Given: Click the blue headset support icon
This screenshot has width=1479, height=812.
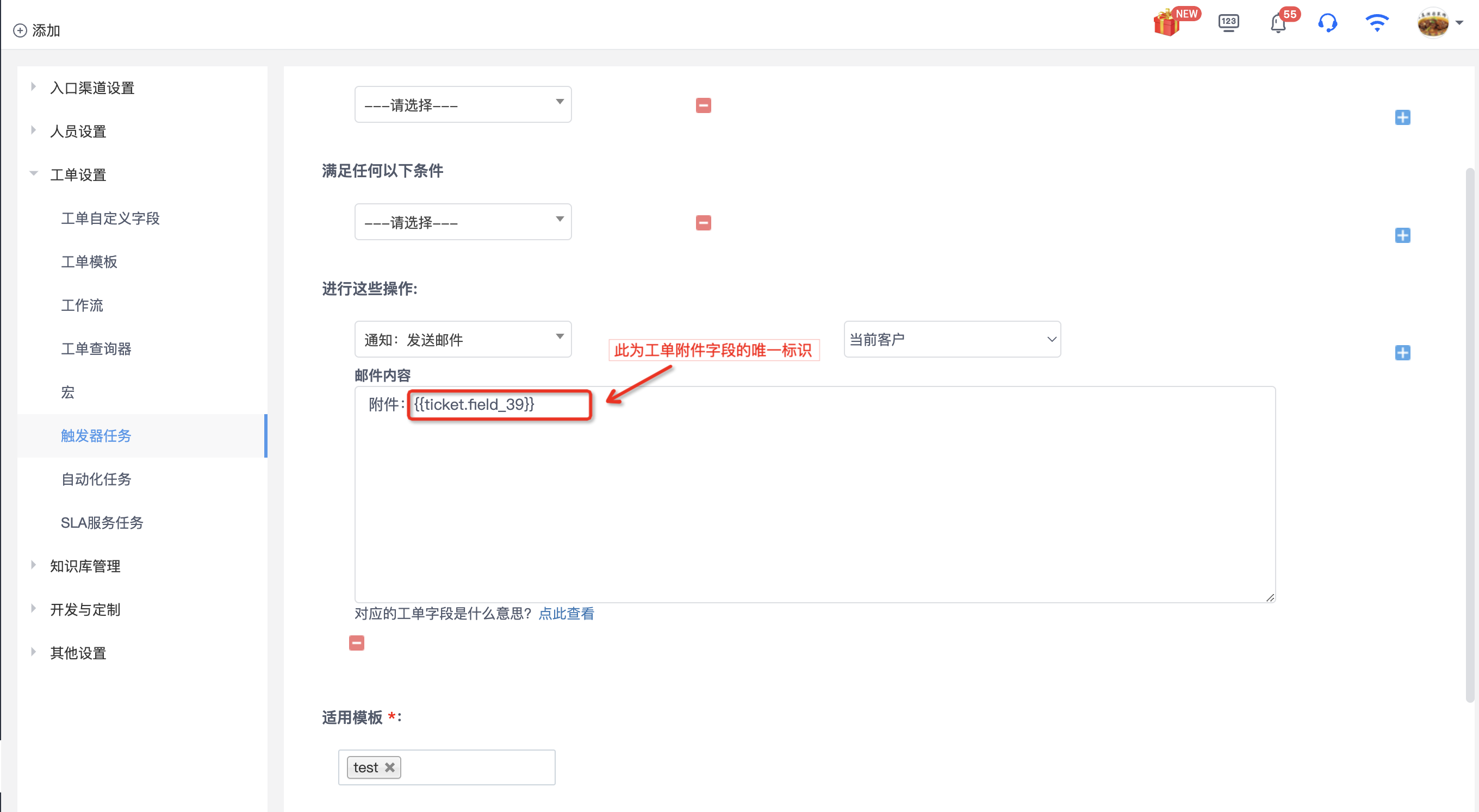Looking at the screenshot, I should tap(1327, 23).
